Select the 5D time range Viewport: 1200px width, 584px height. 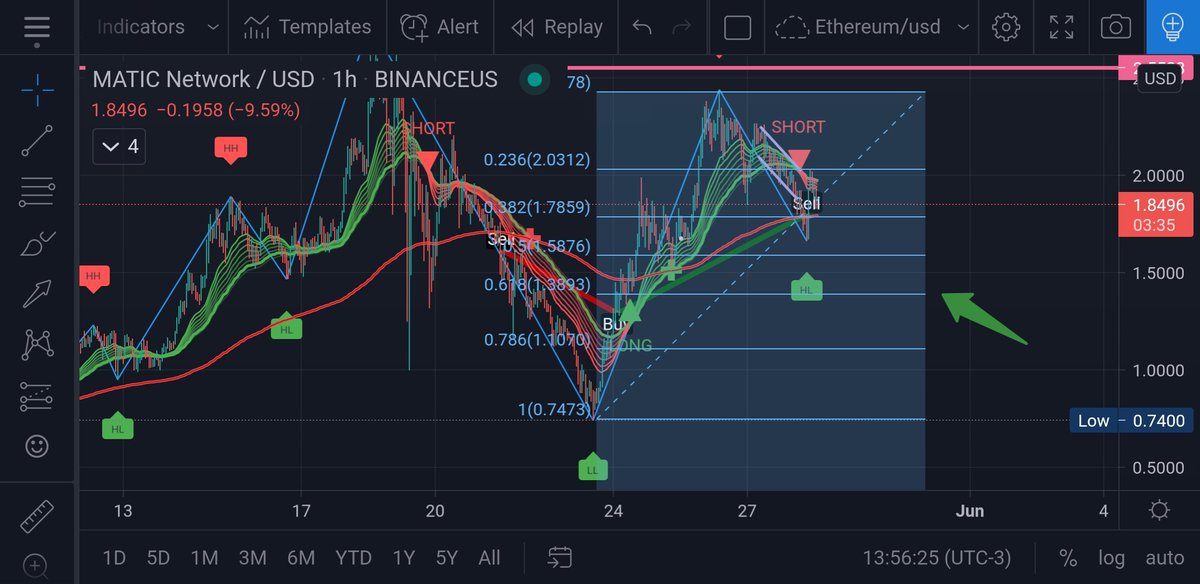[x=157, y=557]
